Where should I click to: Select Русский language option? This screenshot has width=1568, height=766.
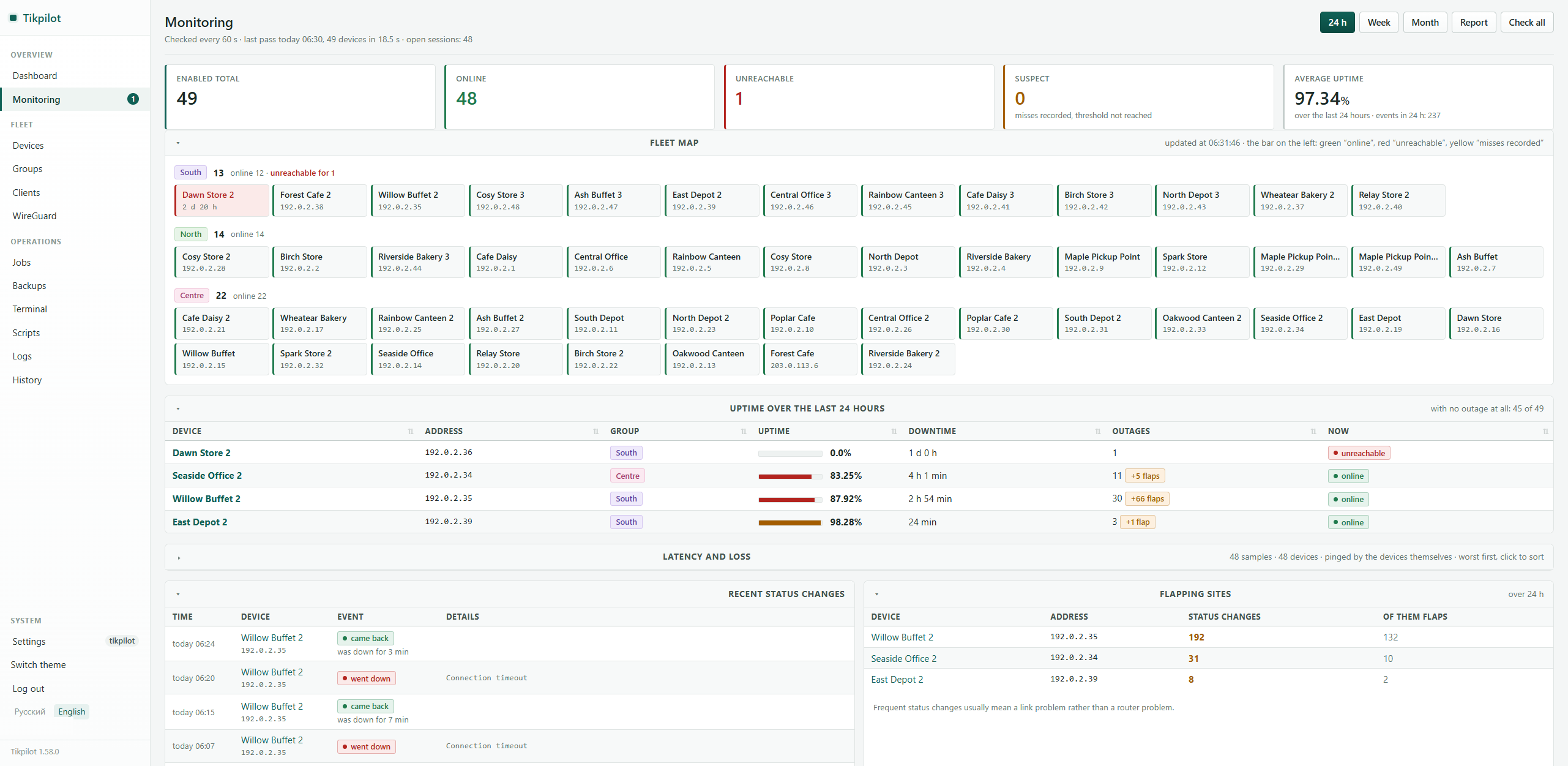[x=30, y=712]
